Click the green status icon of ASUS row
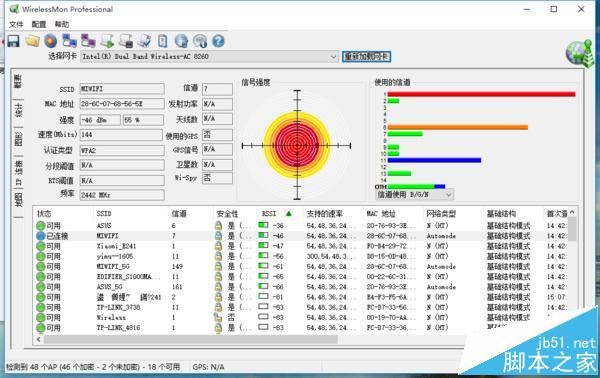 click(41, 225)
